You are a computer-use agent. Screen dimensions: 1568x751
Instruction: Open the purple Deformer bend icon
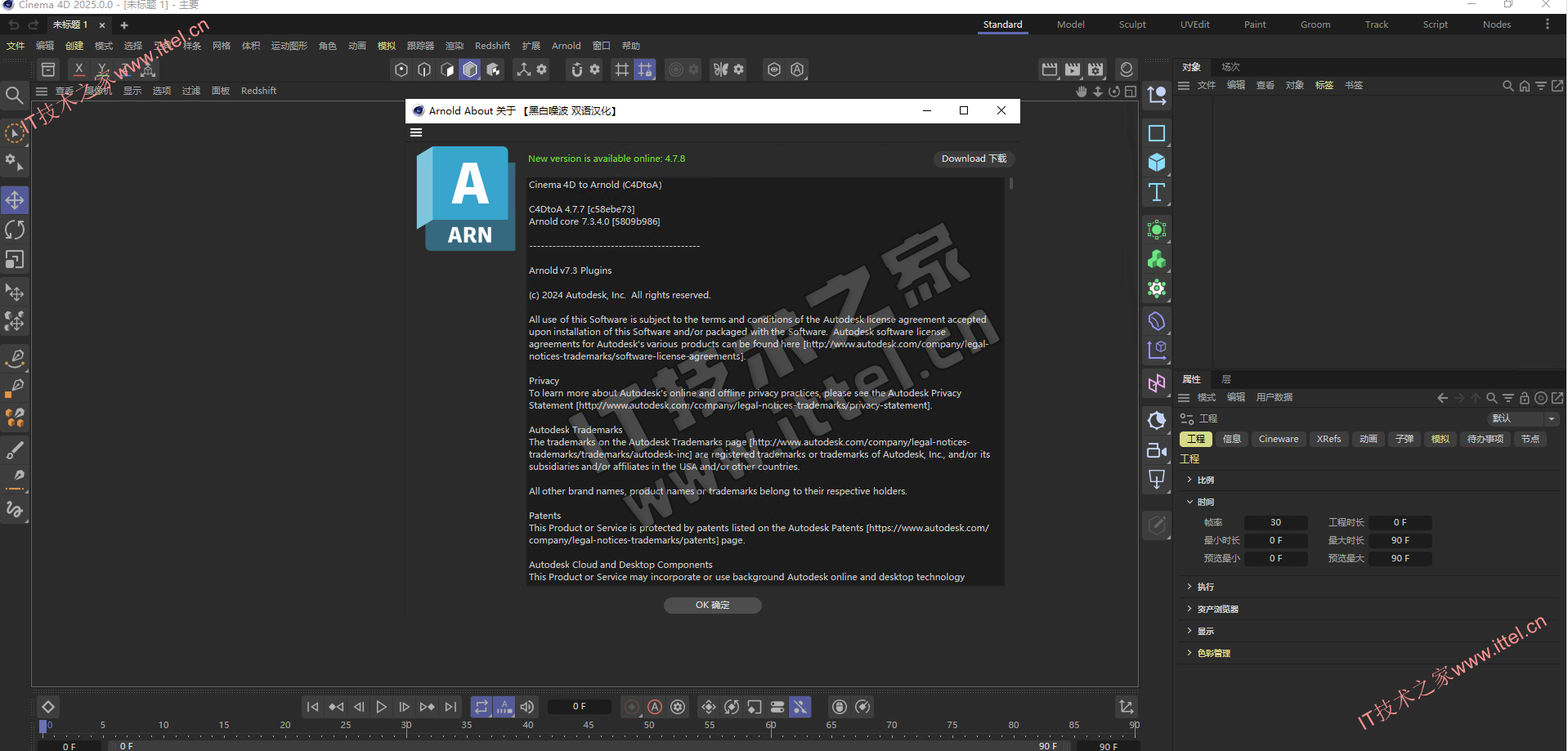tap(1157, 321)
